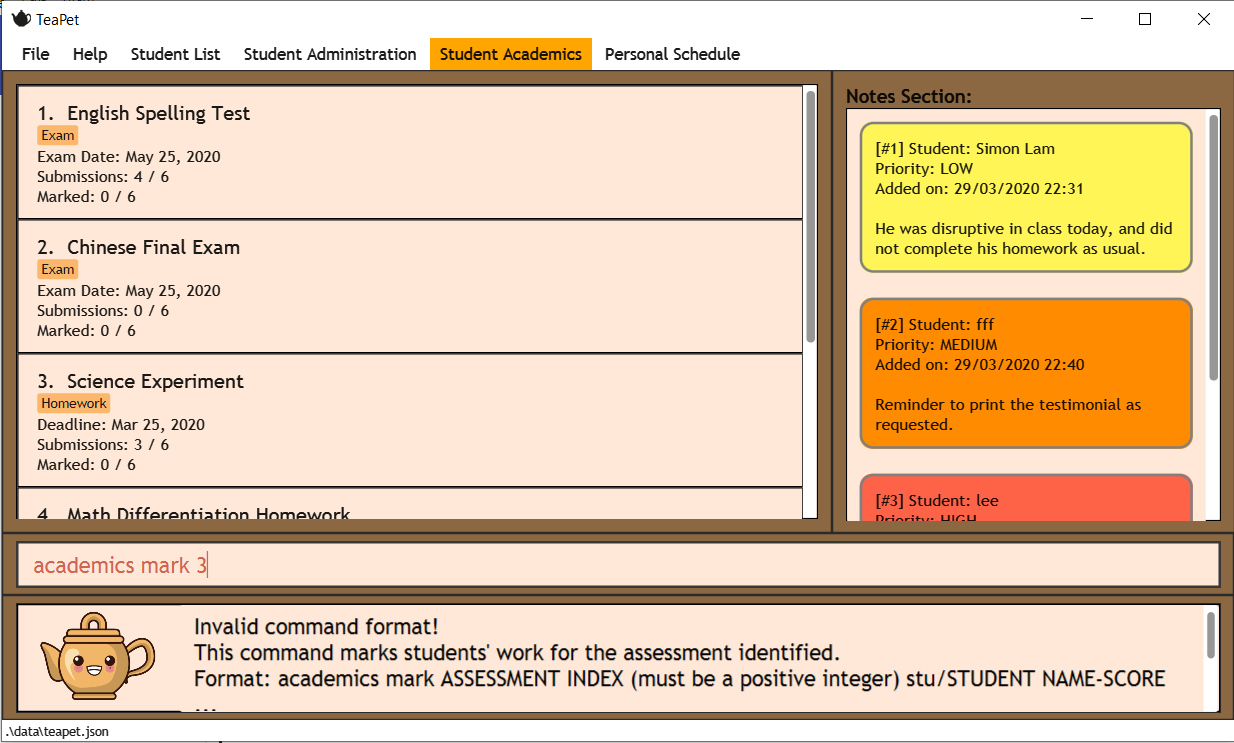Click Exam tag under Chinese Final Exam

point(58,269)
